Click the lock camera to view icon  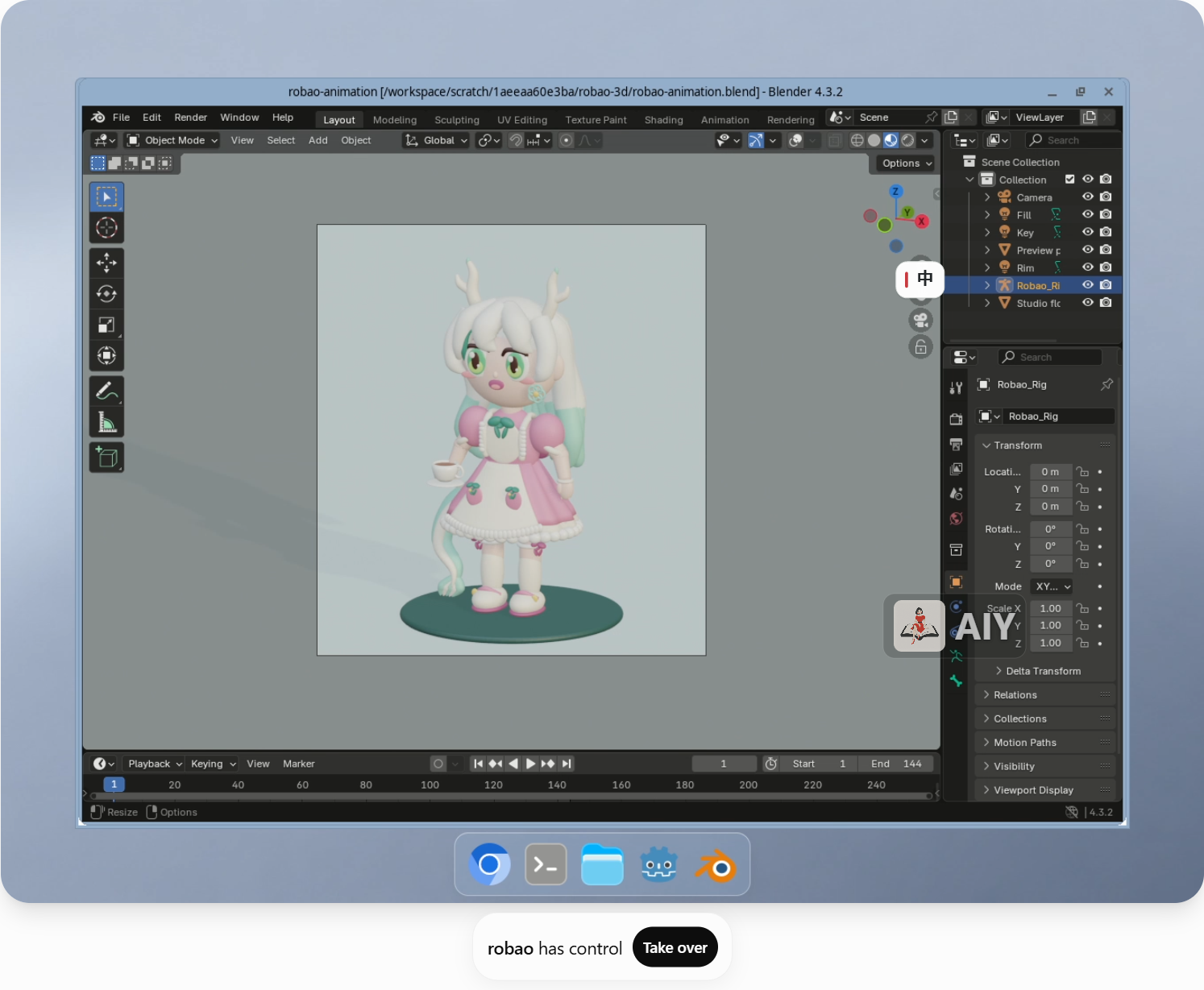tap(920, 347)
